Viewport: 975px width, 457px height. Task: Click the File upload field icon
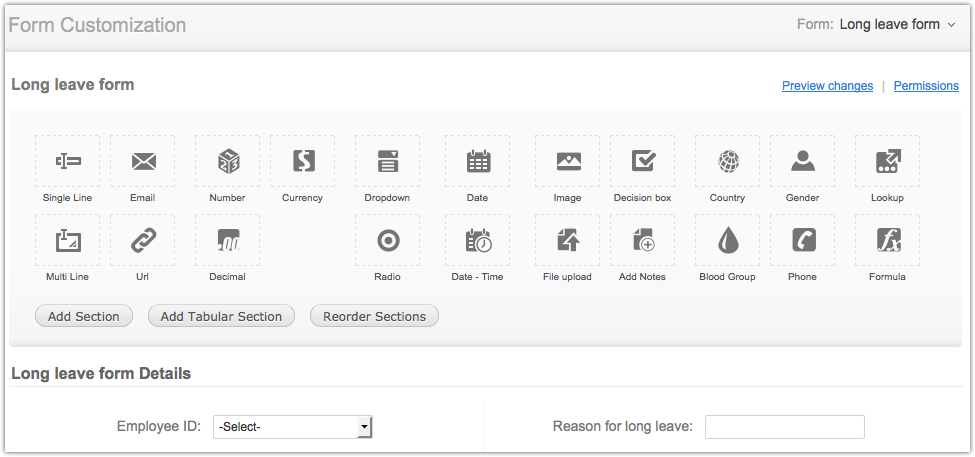pos(568,240)
